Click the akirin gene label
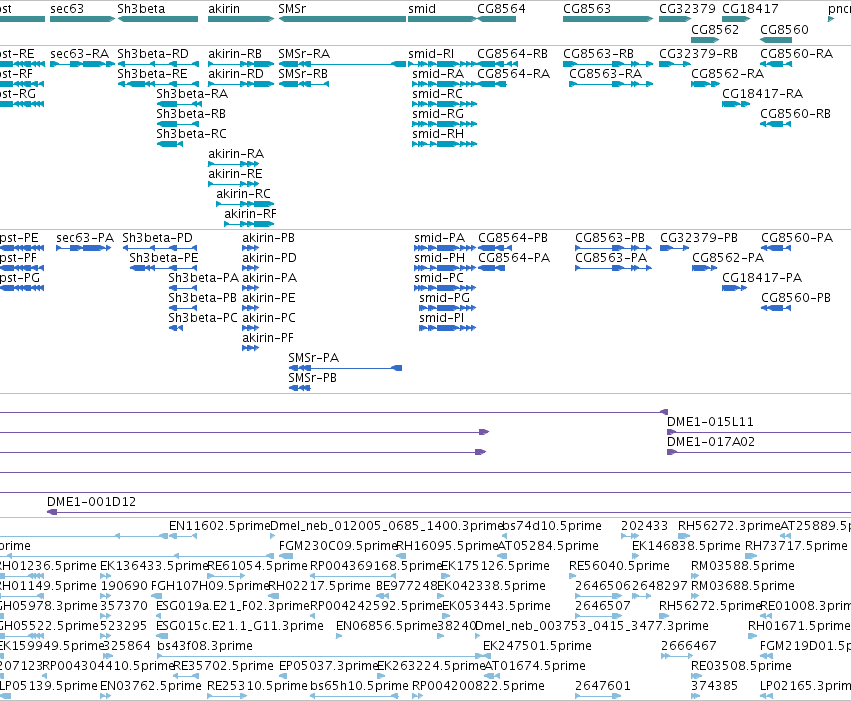The height and width of the screenshot is (701, 851). [x=224, y=9]
